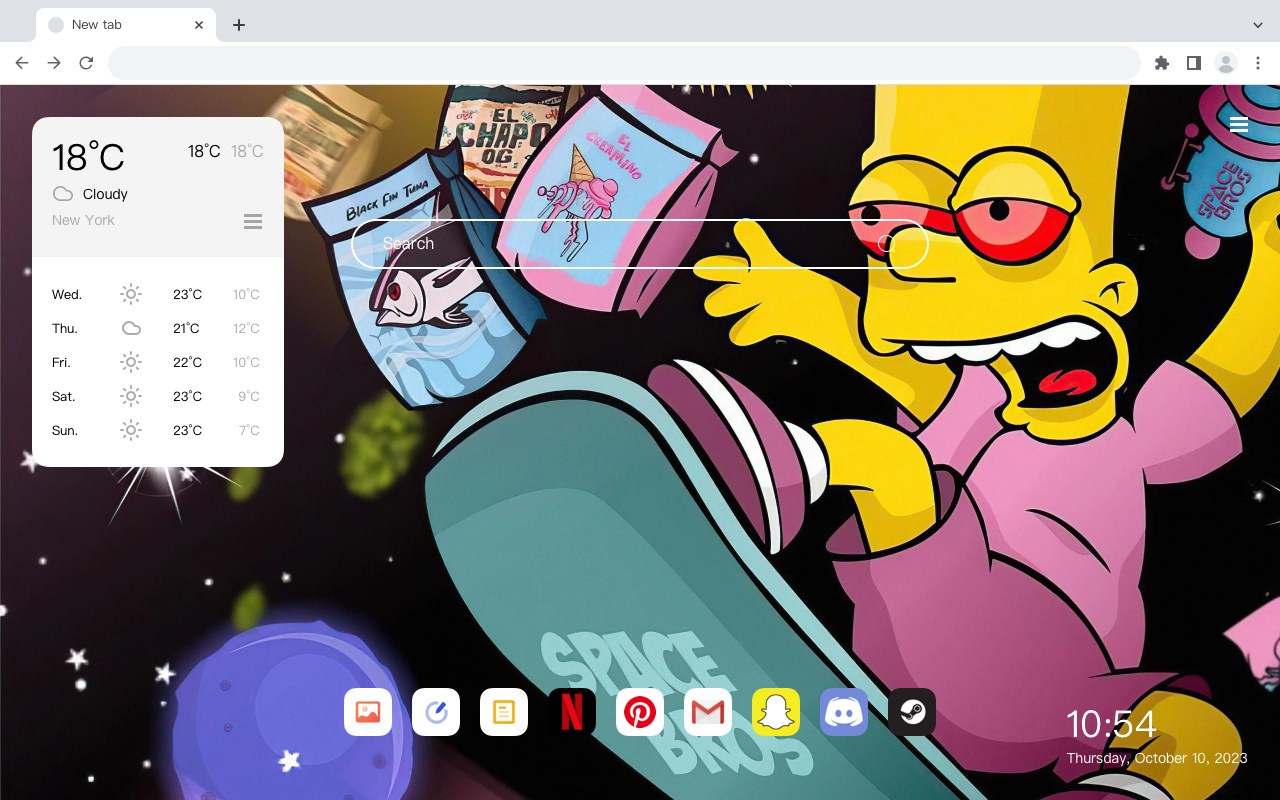Select the Sun. forecast row
Image resolution: width=1280 pixels, height=800 pixels.
coord(158,430)
